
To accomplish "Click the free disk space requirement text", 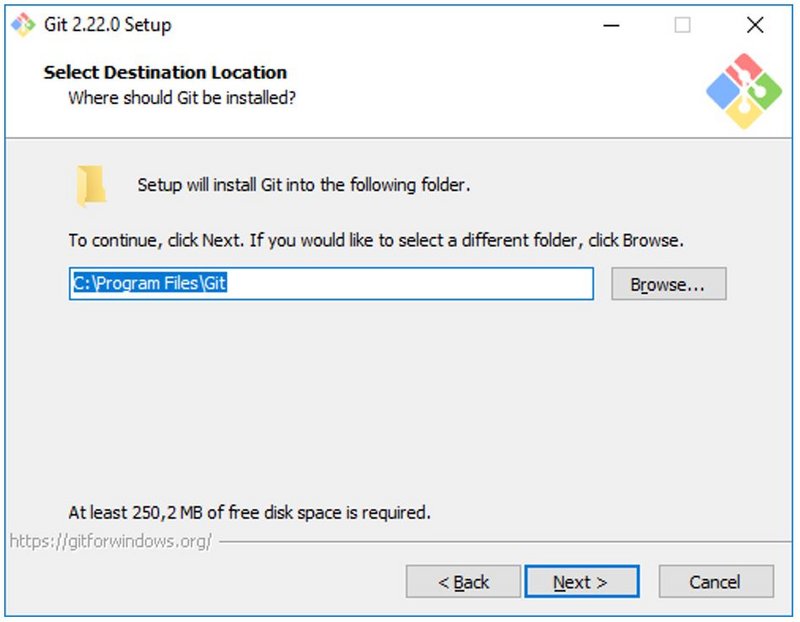I will pos(249,512).
